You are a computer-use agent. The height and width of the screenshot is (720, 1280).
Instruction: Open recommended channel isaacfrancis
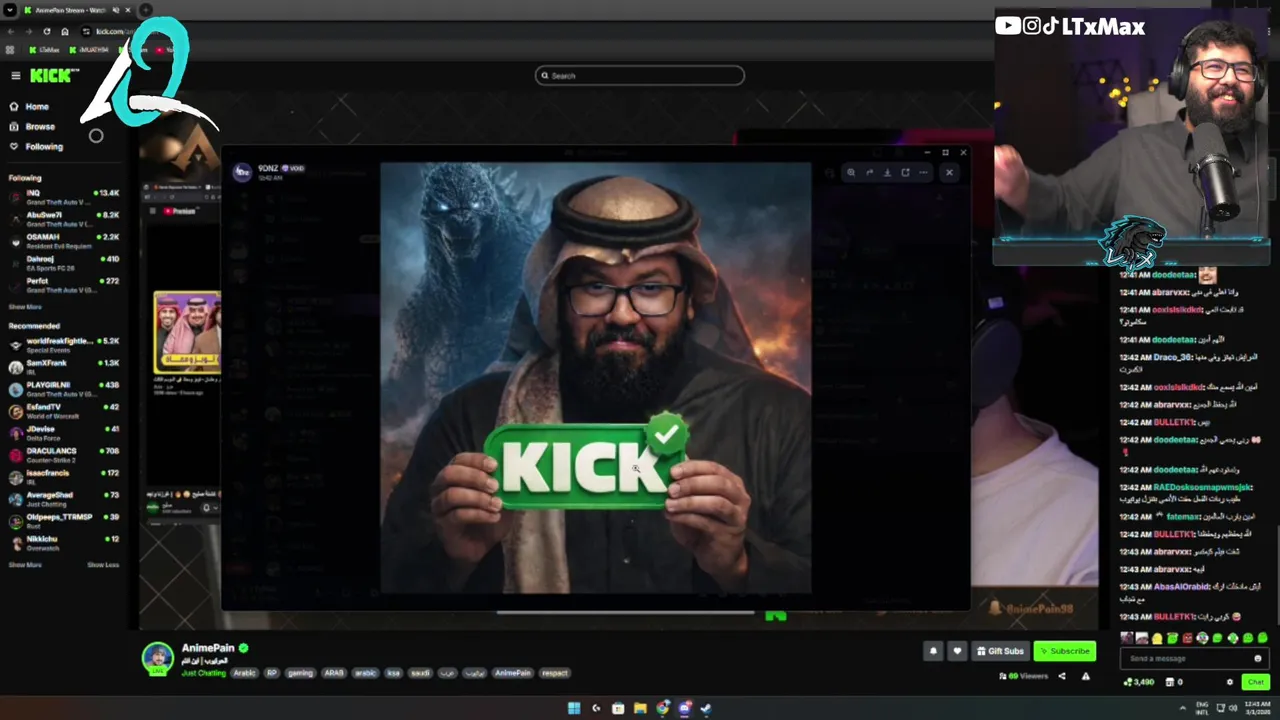click(x=64, y=477)
